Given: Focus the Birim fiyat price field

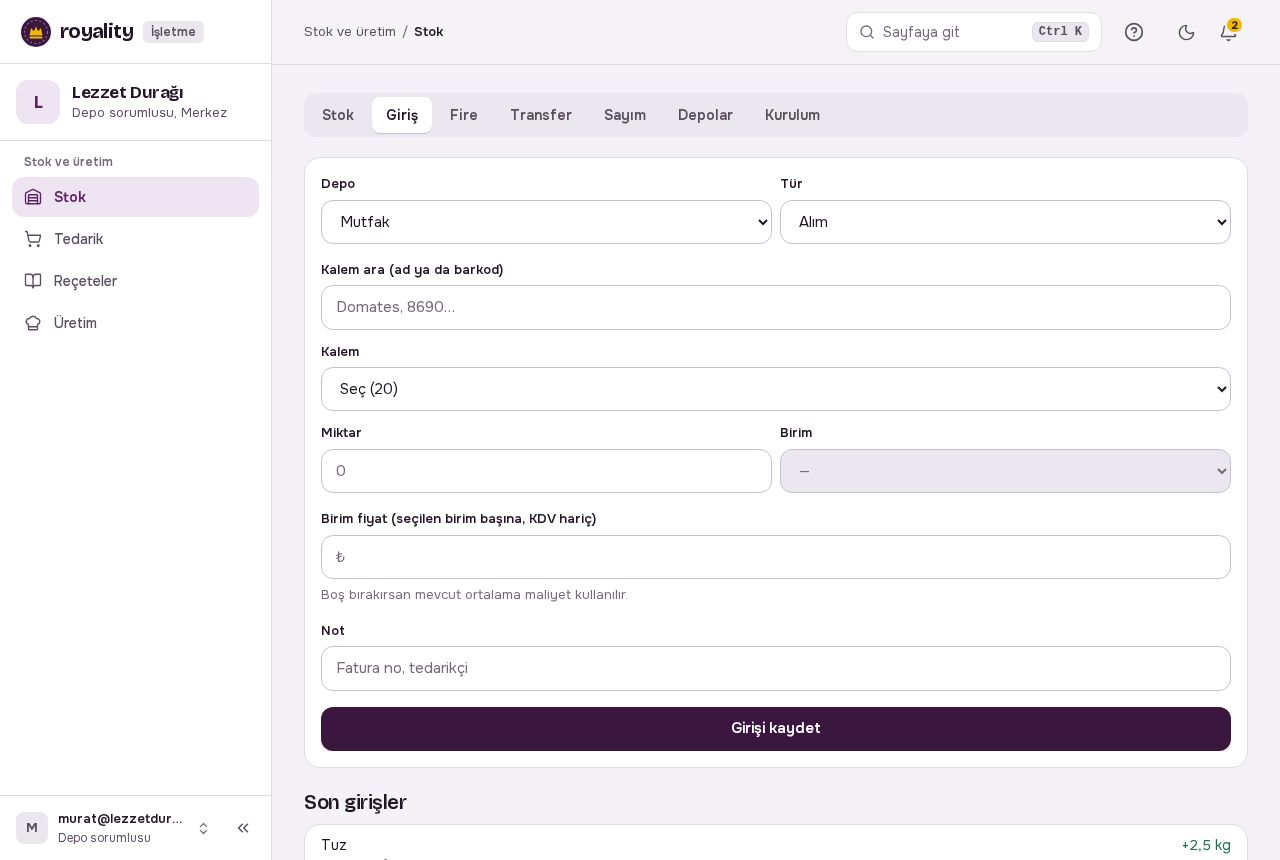Looking at the screenshot, I should (x=776, y=557).
